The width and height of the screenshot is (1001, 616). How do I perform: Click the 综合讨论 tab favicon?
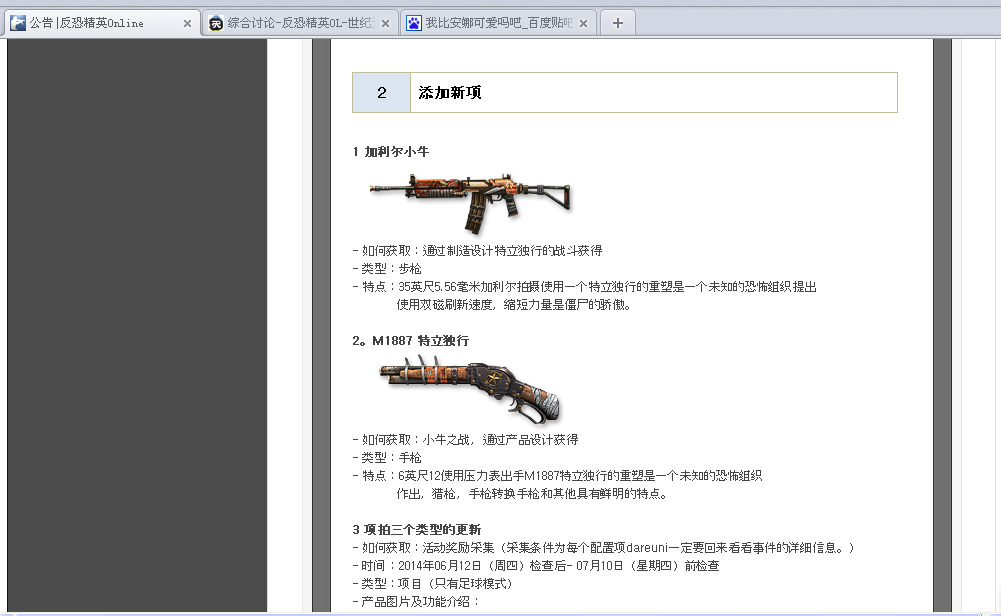[x=216, y=24]
